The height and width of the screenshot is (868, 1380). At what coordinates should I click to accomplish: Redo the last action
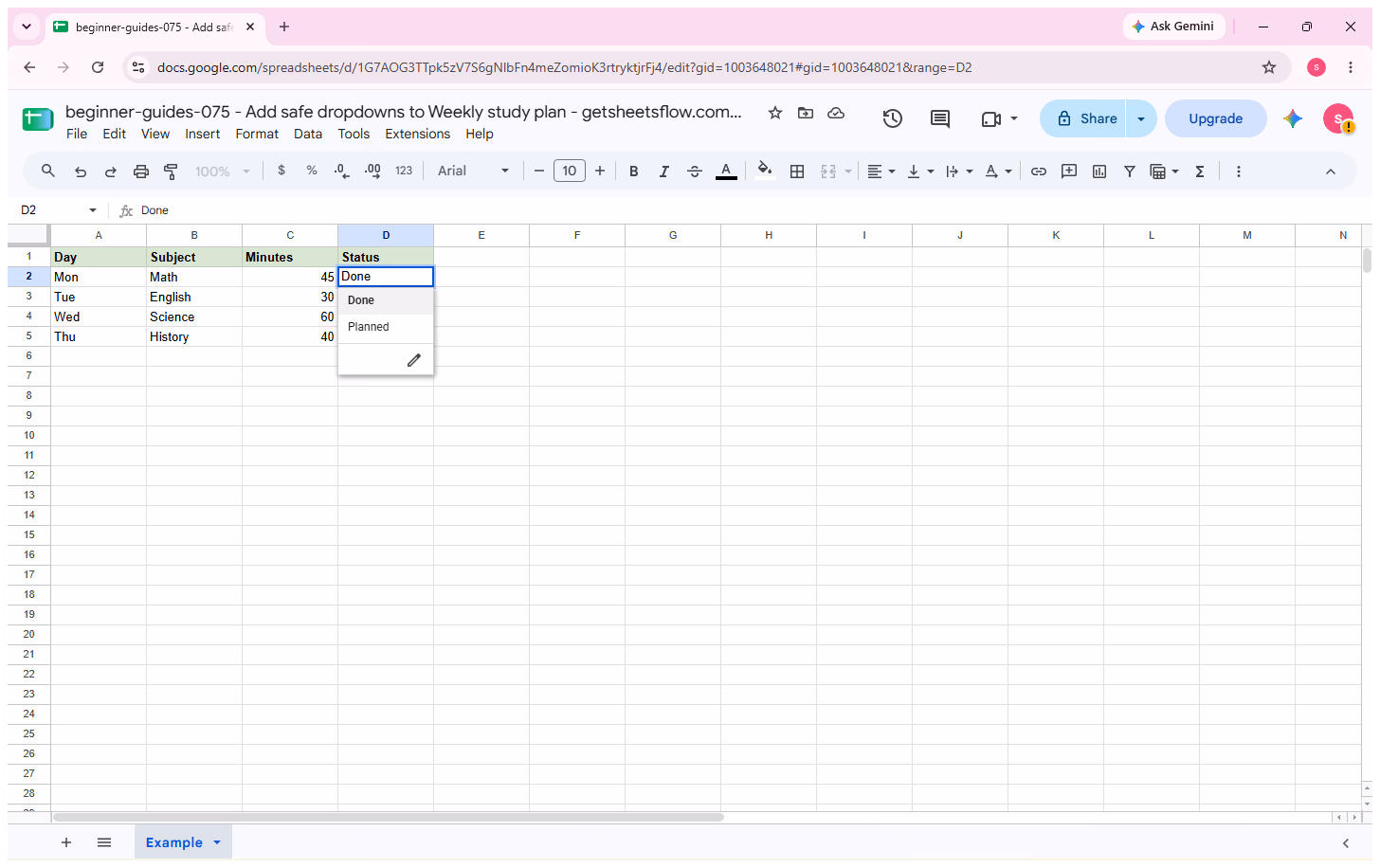[x=111, y=172]
